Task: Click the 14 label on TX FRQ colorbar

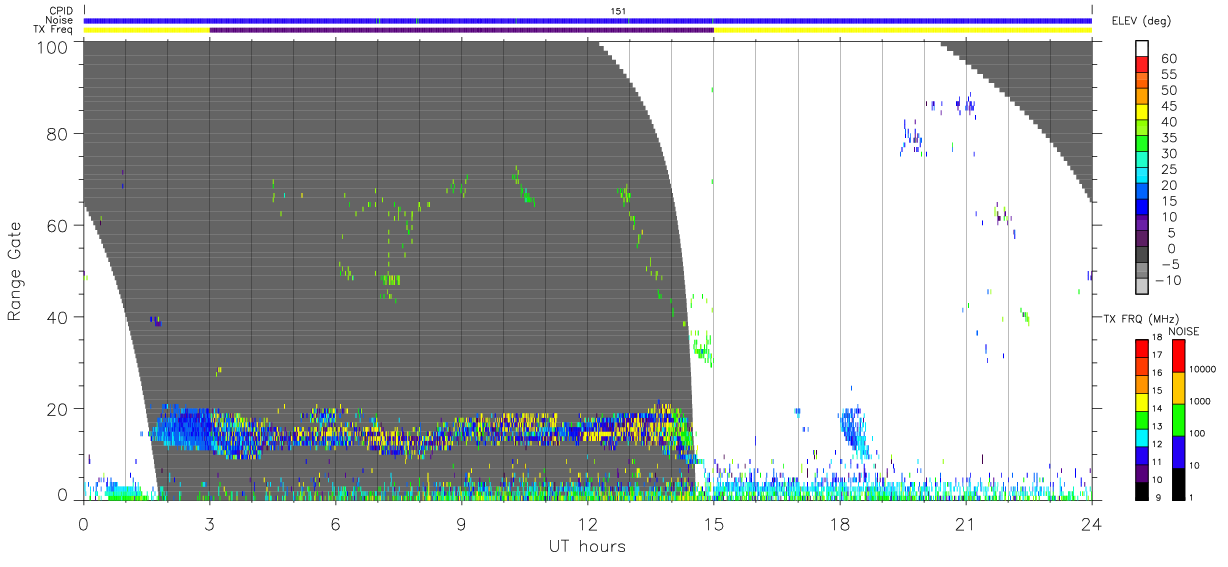Action: (x=1157, y=410)
